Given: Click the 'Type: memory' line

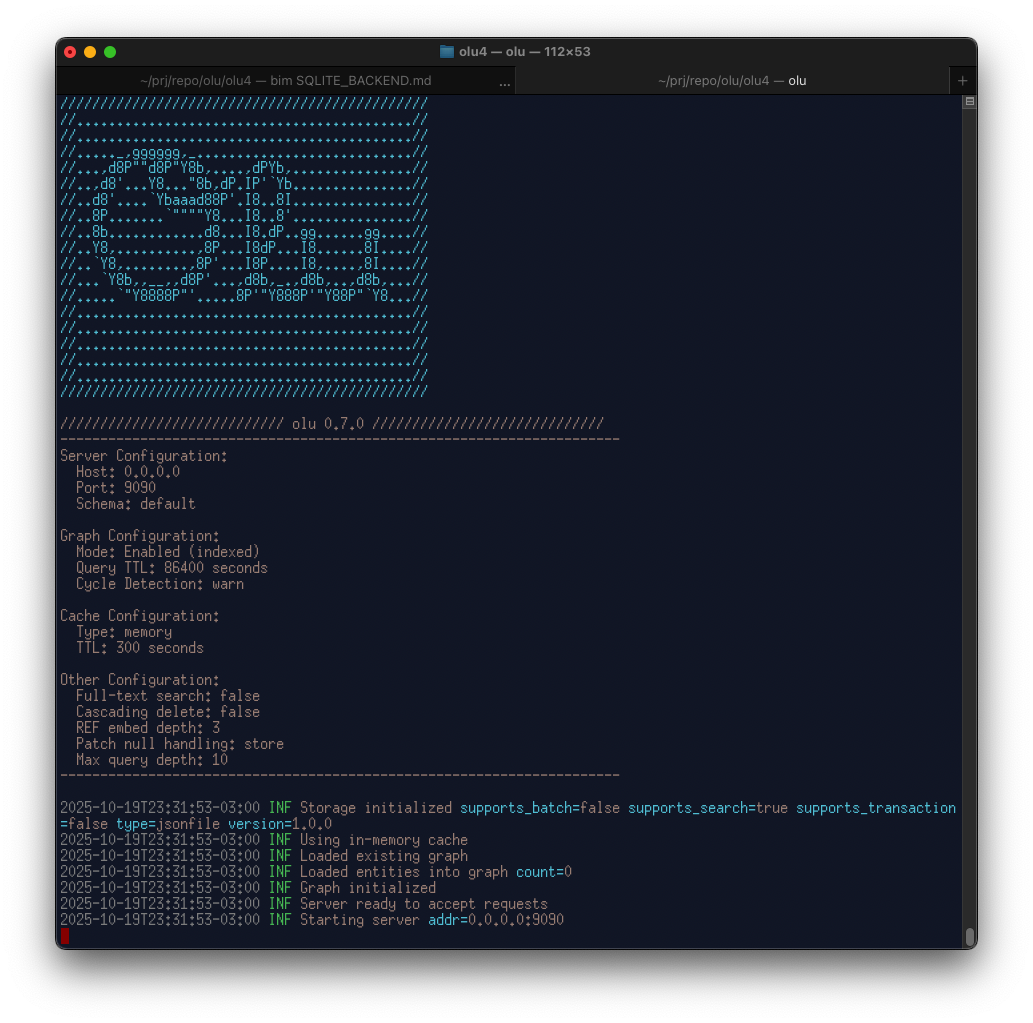Looking at the screenshot, I should point(124,632).
